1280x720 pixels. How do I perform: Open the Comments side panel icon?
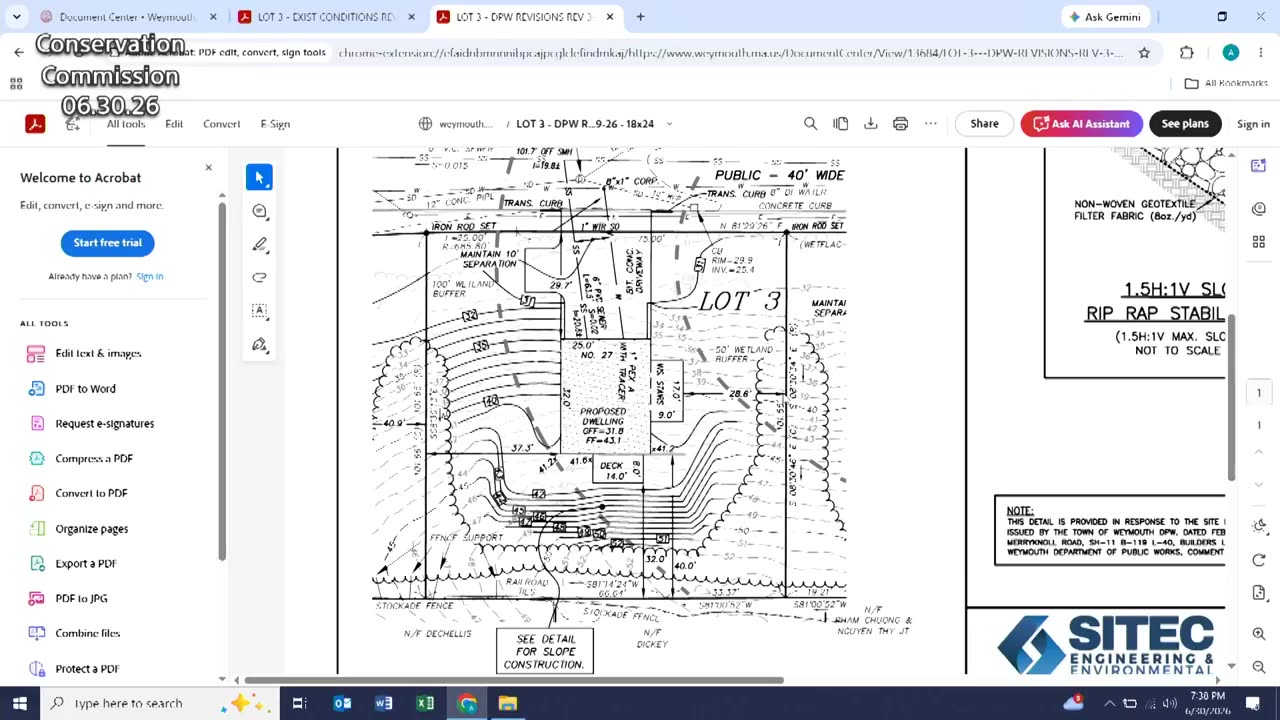click(x=1258, y=208)
